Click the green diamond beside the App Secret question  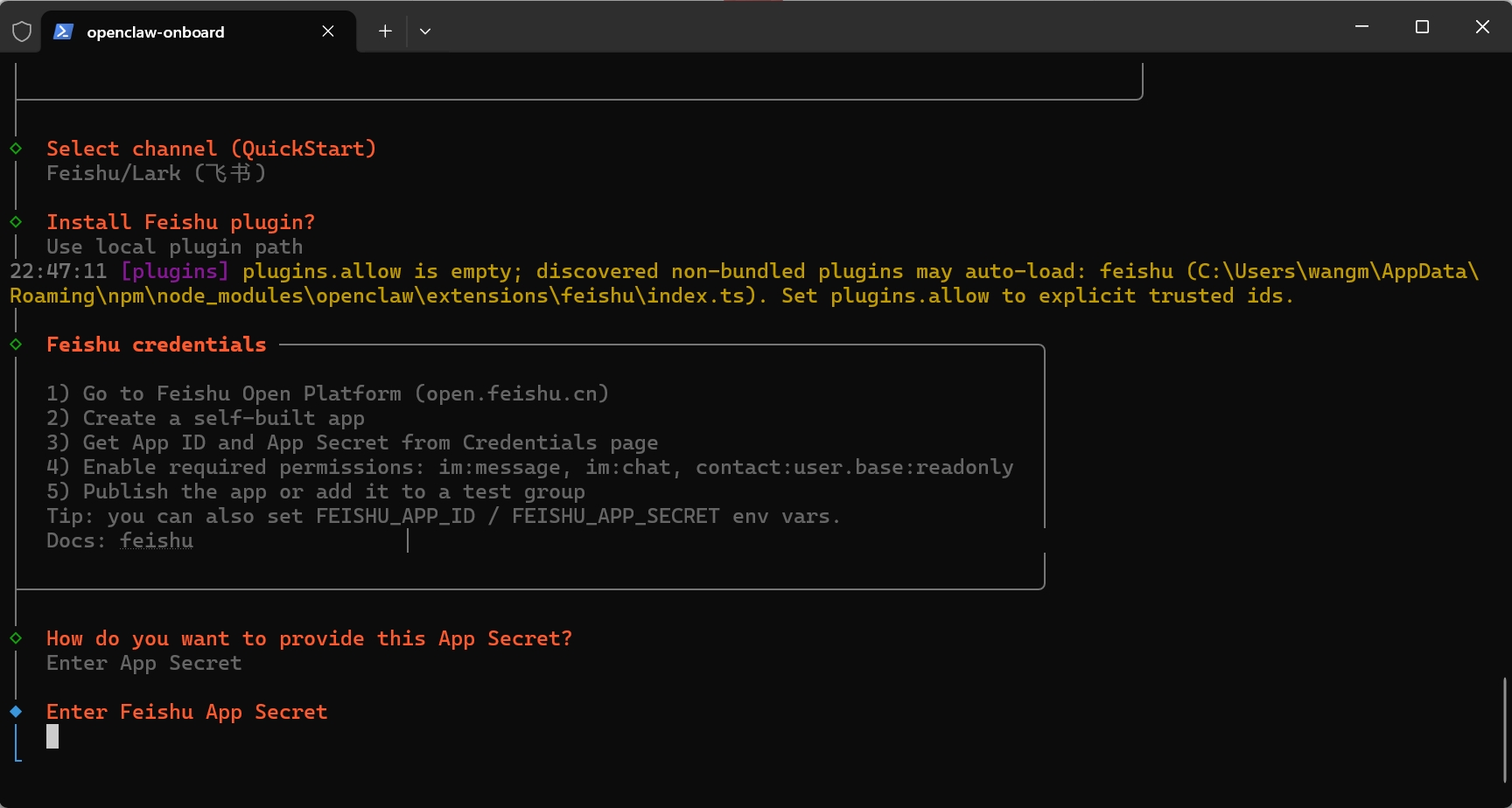click(x=16, y=638)
